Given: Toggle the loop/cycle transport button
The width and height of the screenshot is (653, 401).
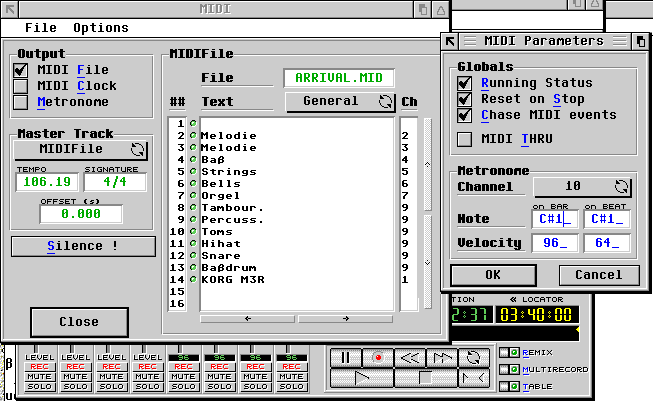Looking at the screenshot, I should click(474, 356).
